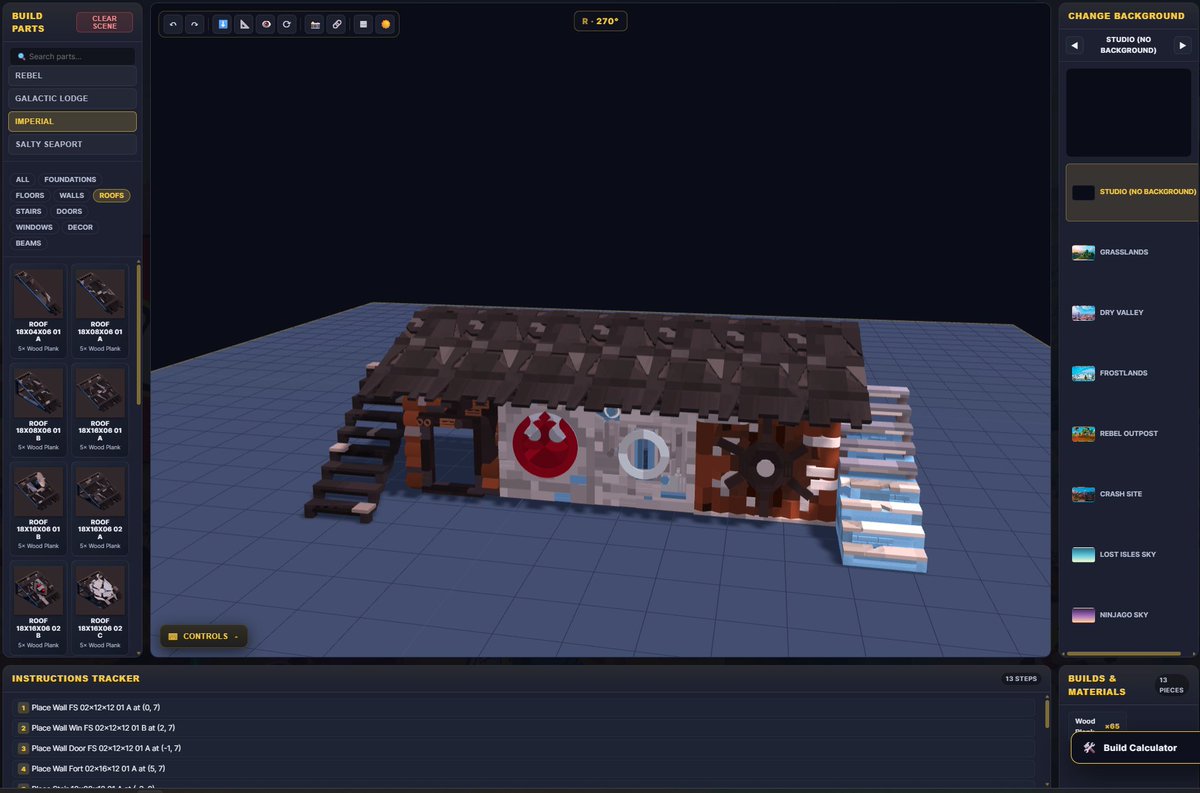Click the camera snapshot icon

point(315,24)
